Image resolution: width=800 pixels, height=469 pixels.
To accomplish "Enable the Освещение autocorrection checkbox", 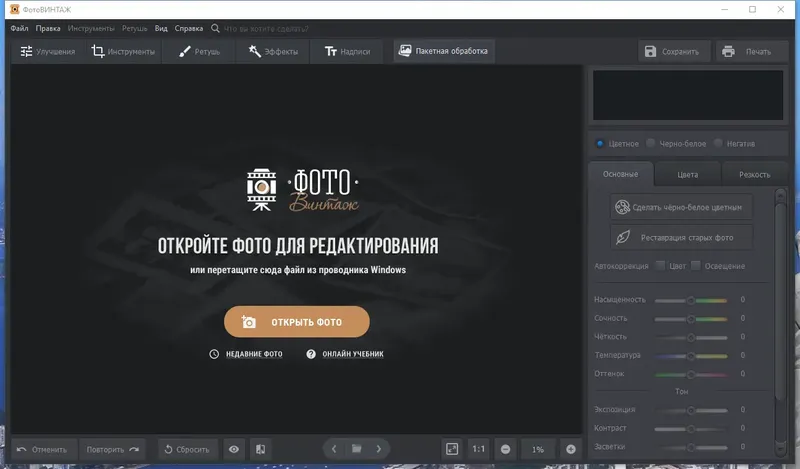I will [695, 266].
